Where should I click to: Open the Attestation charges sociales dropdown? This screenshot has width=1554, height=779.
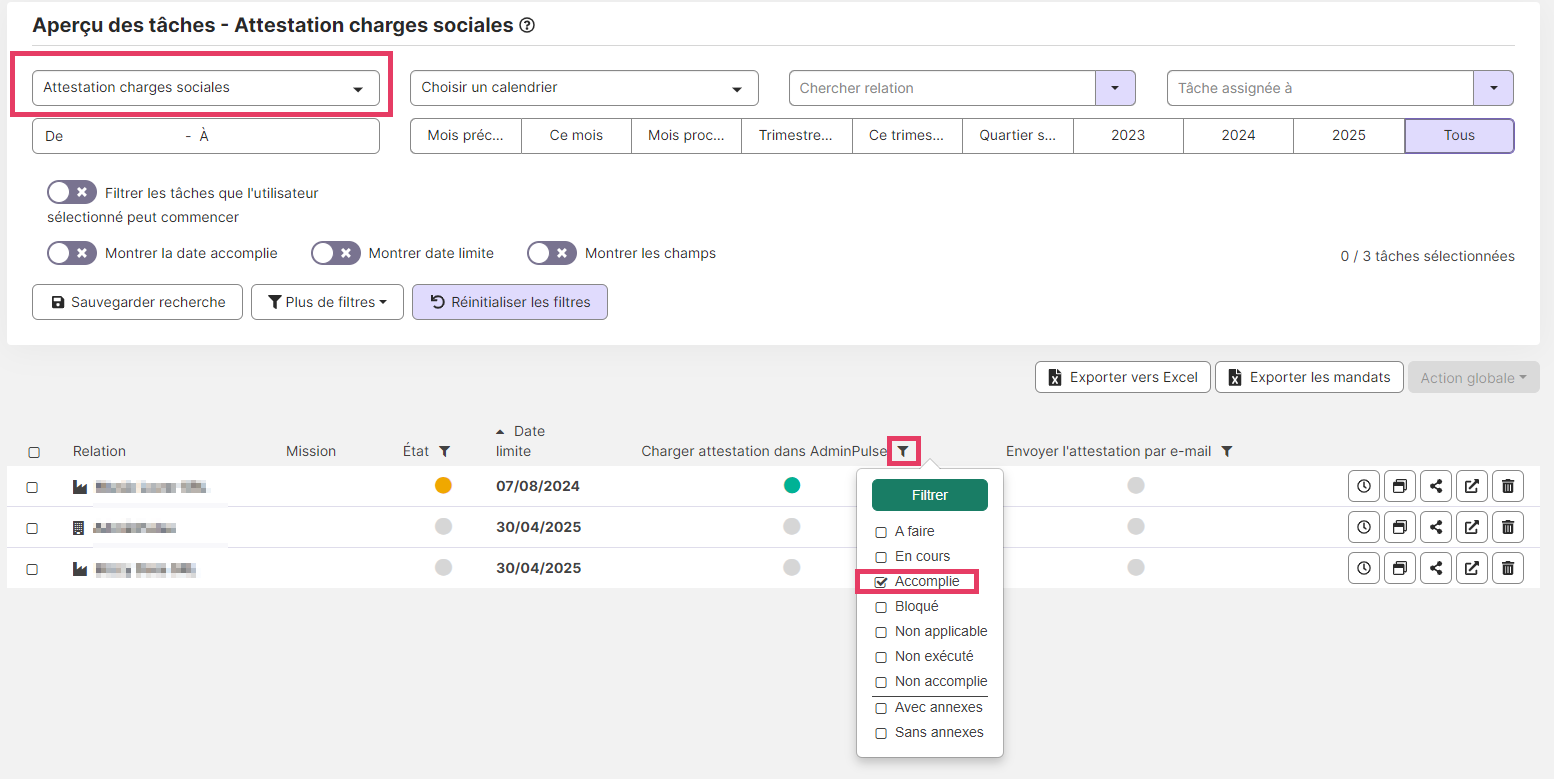click(x=206, y=88)
